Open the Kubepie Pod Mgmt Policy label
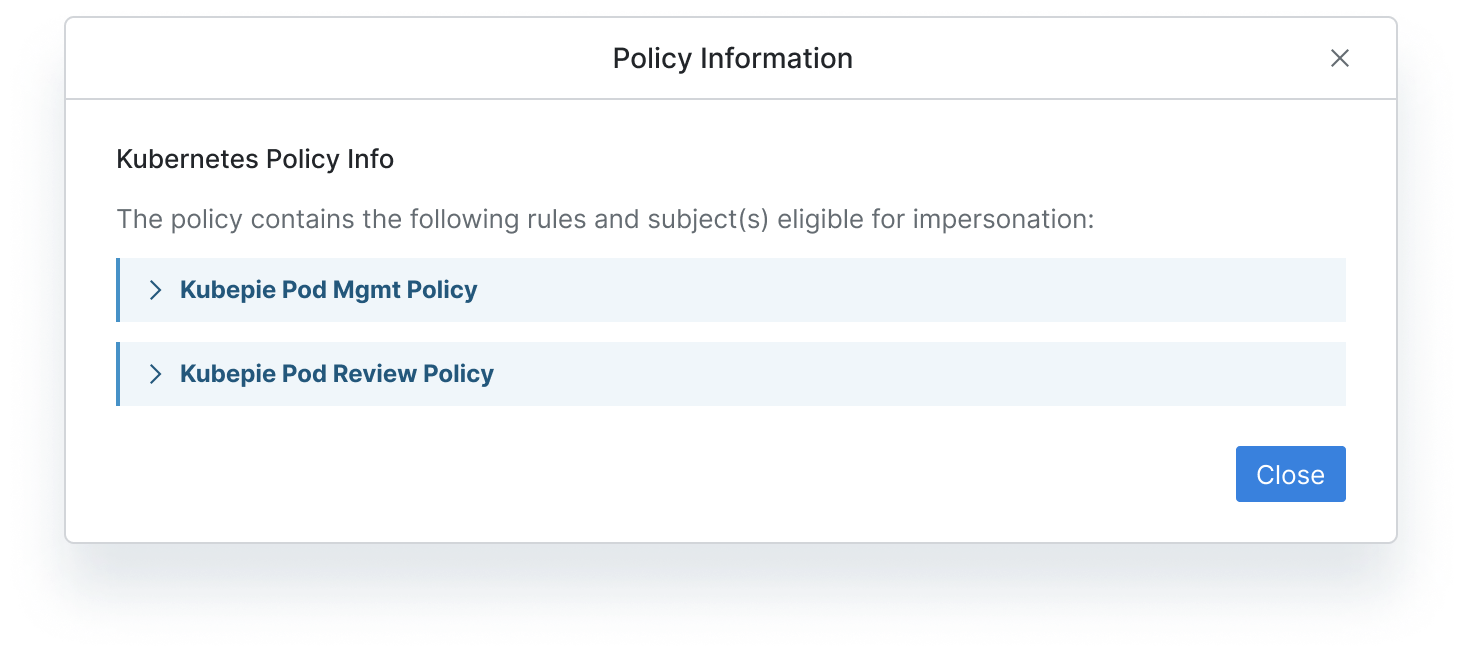 click(x=328, y=290)
